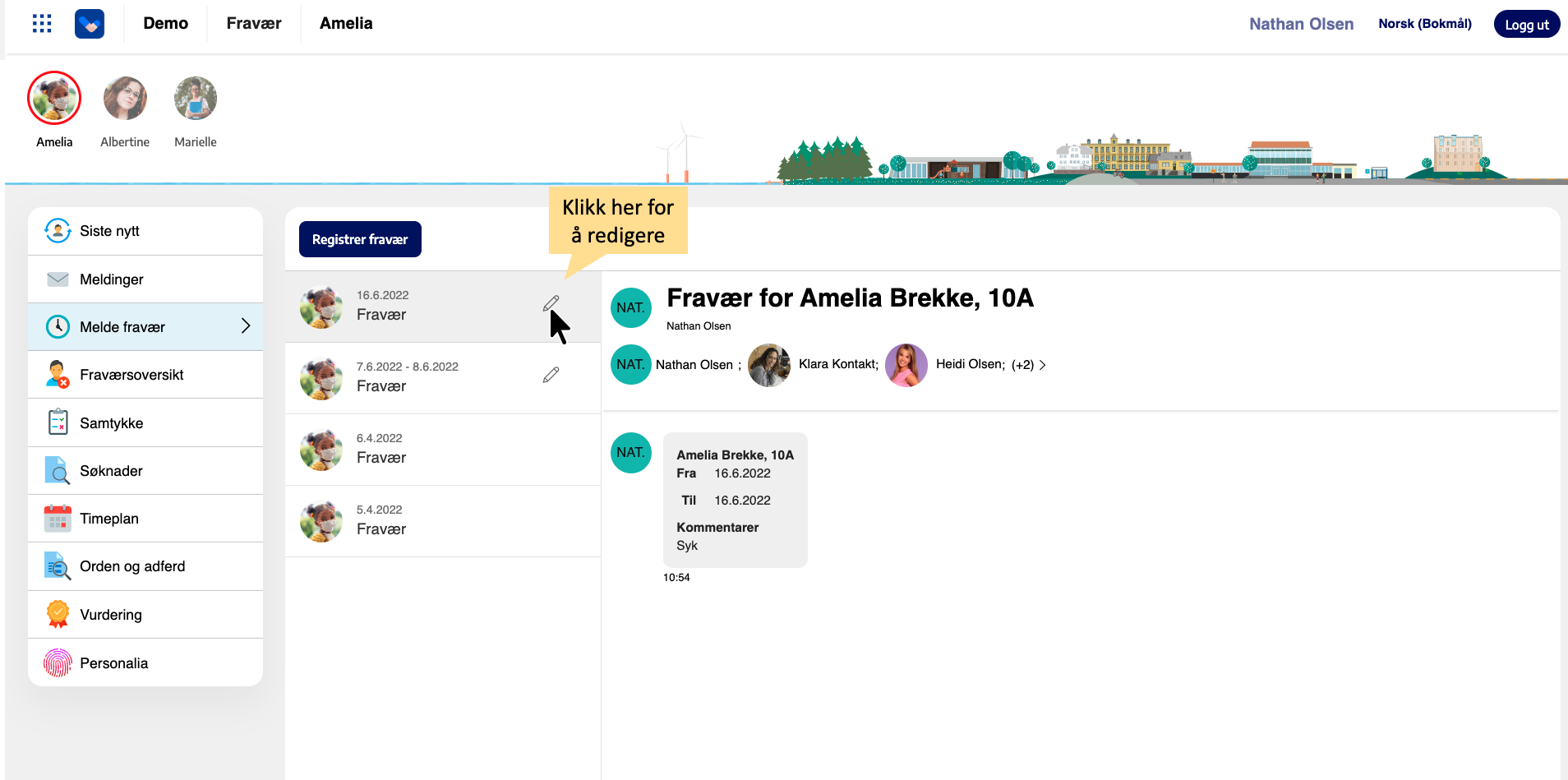Open Timeplan calendar icon
This screenshot has width=1568, height=780.
pos(58,519)
